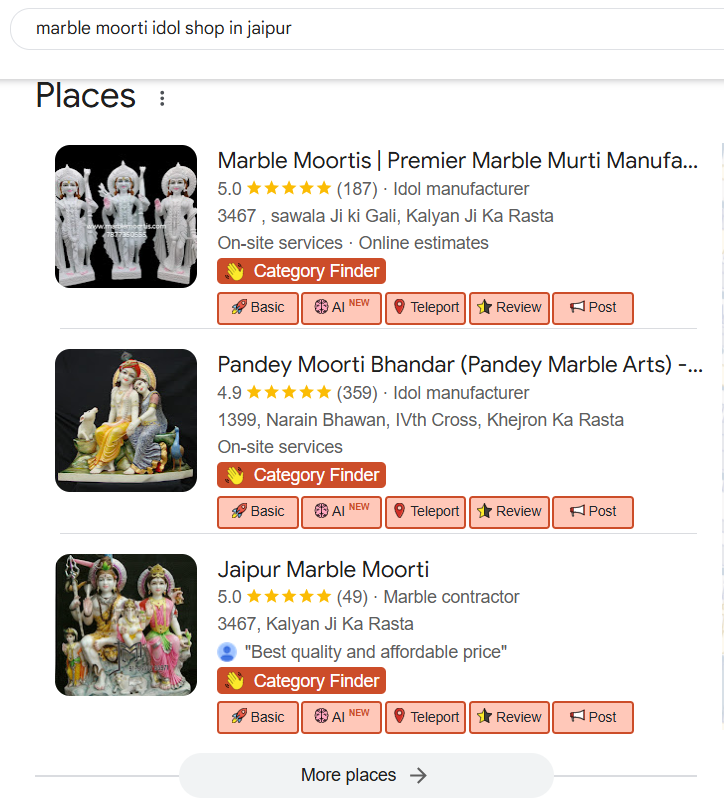Click Category Finder for Jaipur Marble Moorti
The height and width of the screenshot is (807, 724).
(301, 681)
